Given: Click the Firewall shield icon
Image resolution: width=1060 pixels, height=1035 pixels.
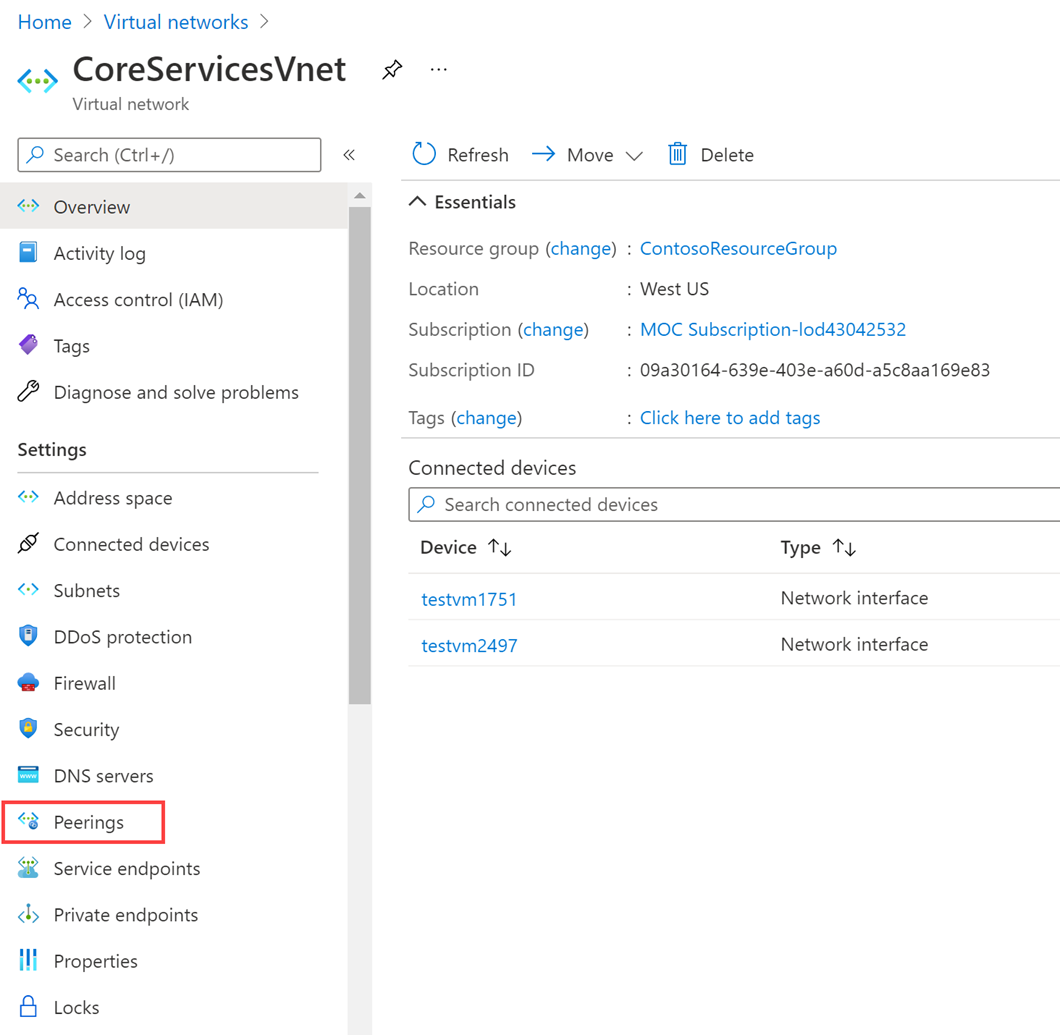Looking at the screenshot, I should pos(29,682).
